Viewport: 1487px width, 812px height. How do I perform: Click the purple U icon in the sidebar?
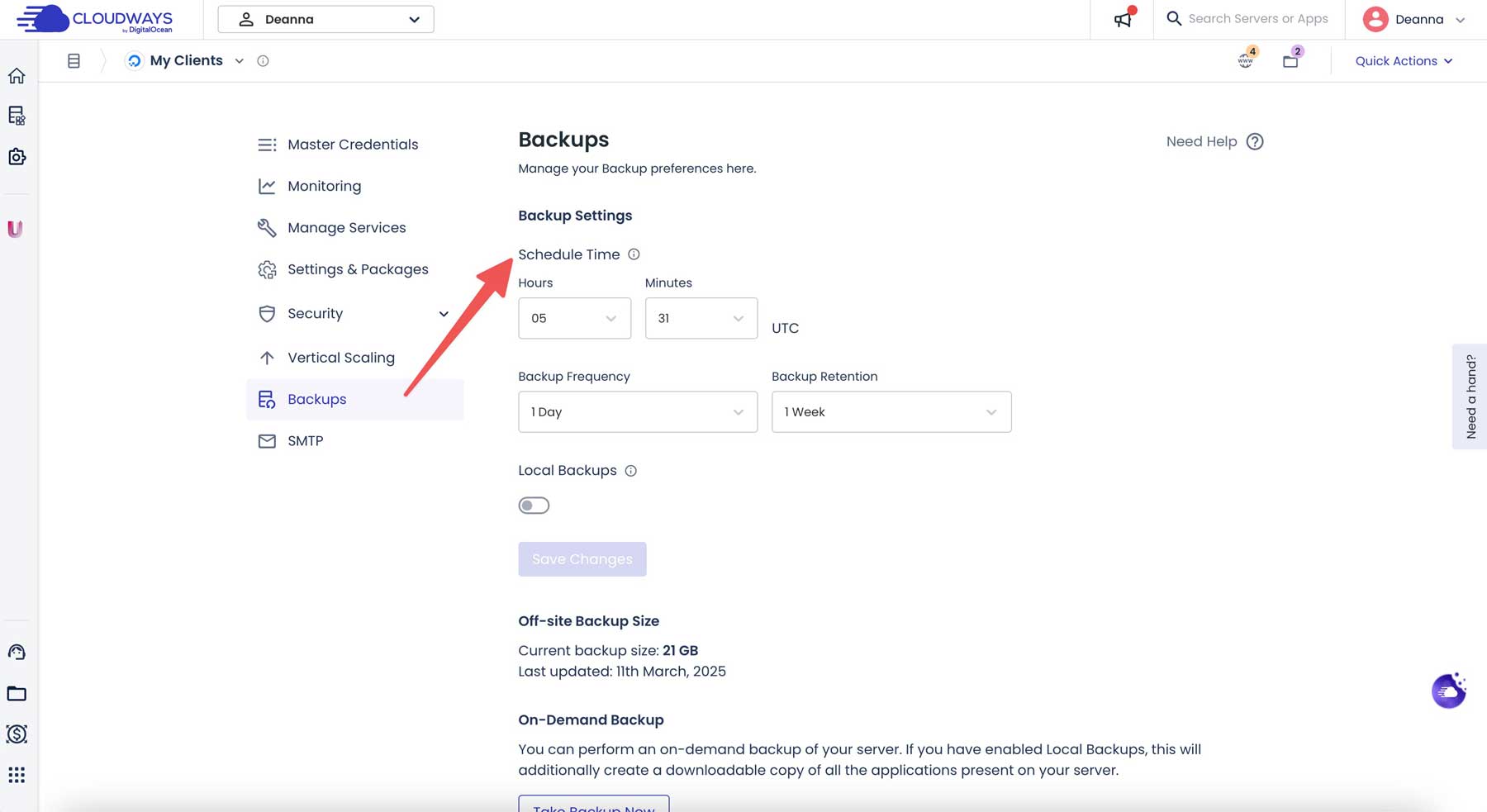coord(17,229)
